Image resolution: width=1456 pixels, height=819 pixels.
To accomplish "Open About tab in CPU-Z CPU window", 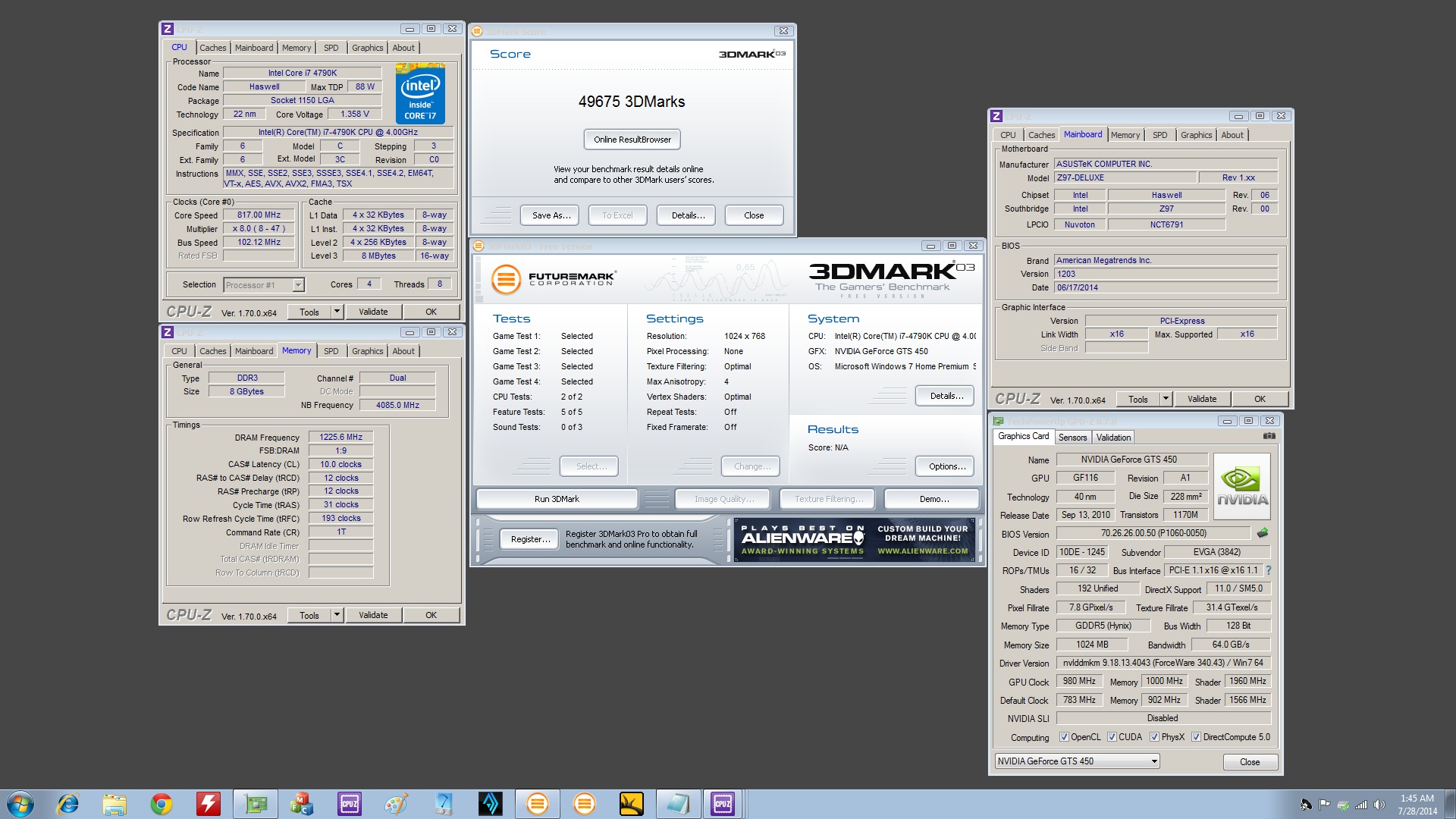I will click(403, 48).
